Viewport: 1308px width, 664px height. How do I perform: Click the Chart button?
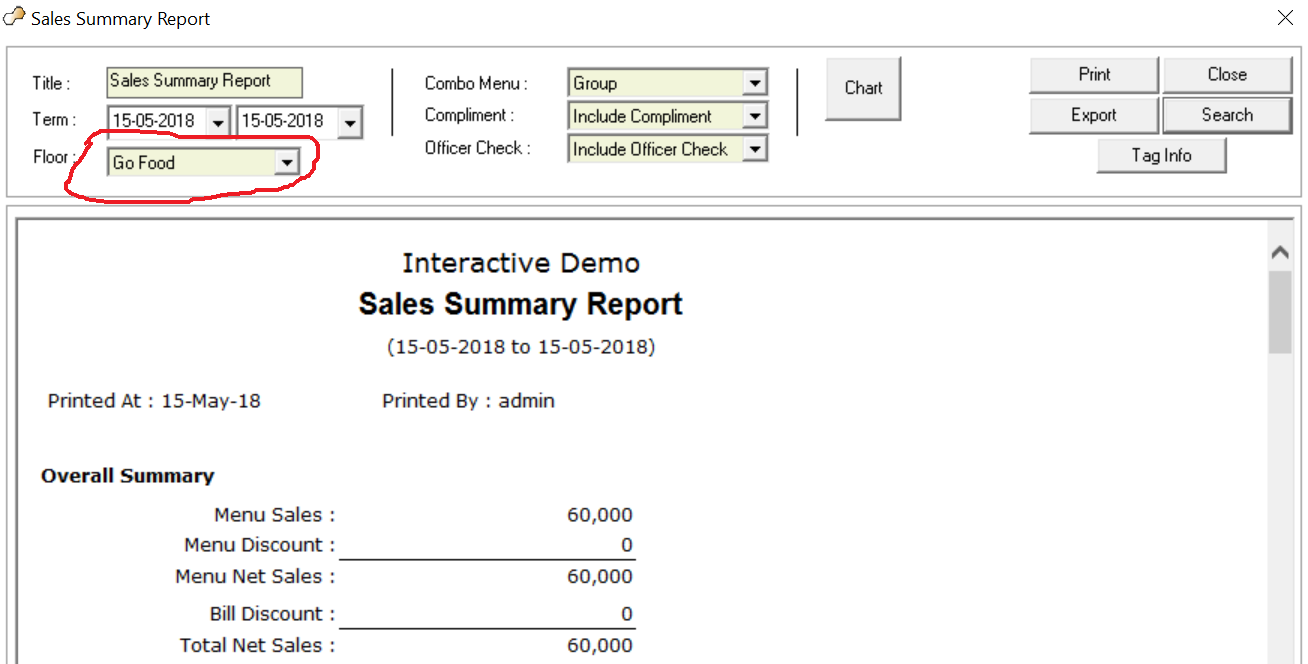tap(863, 88)
